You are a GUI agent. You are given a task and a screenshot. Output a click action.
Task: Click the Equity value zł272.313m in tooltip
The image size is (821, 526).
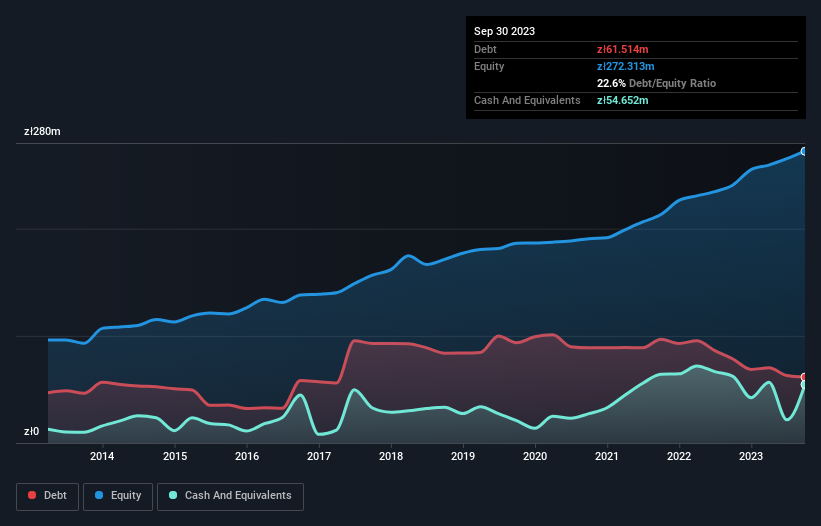pos(626,66)
